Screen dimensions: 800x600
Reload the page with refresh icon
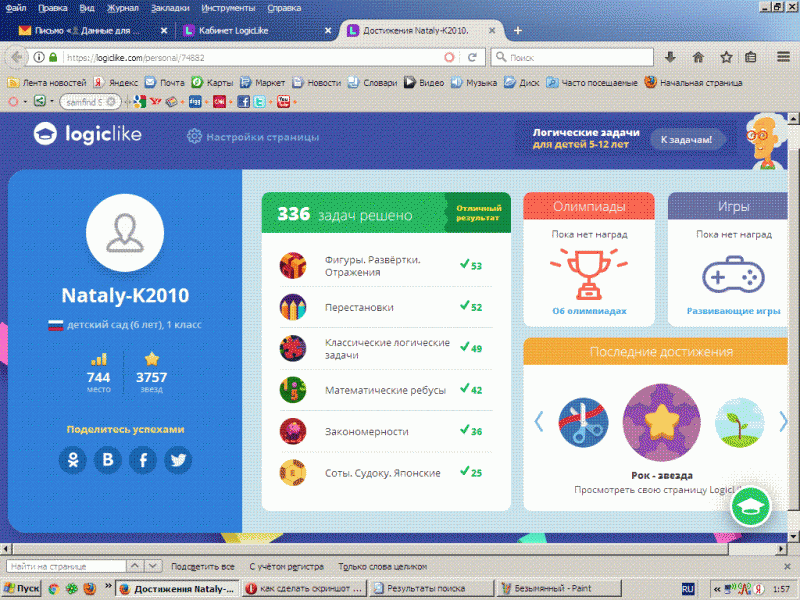[472, 57]
